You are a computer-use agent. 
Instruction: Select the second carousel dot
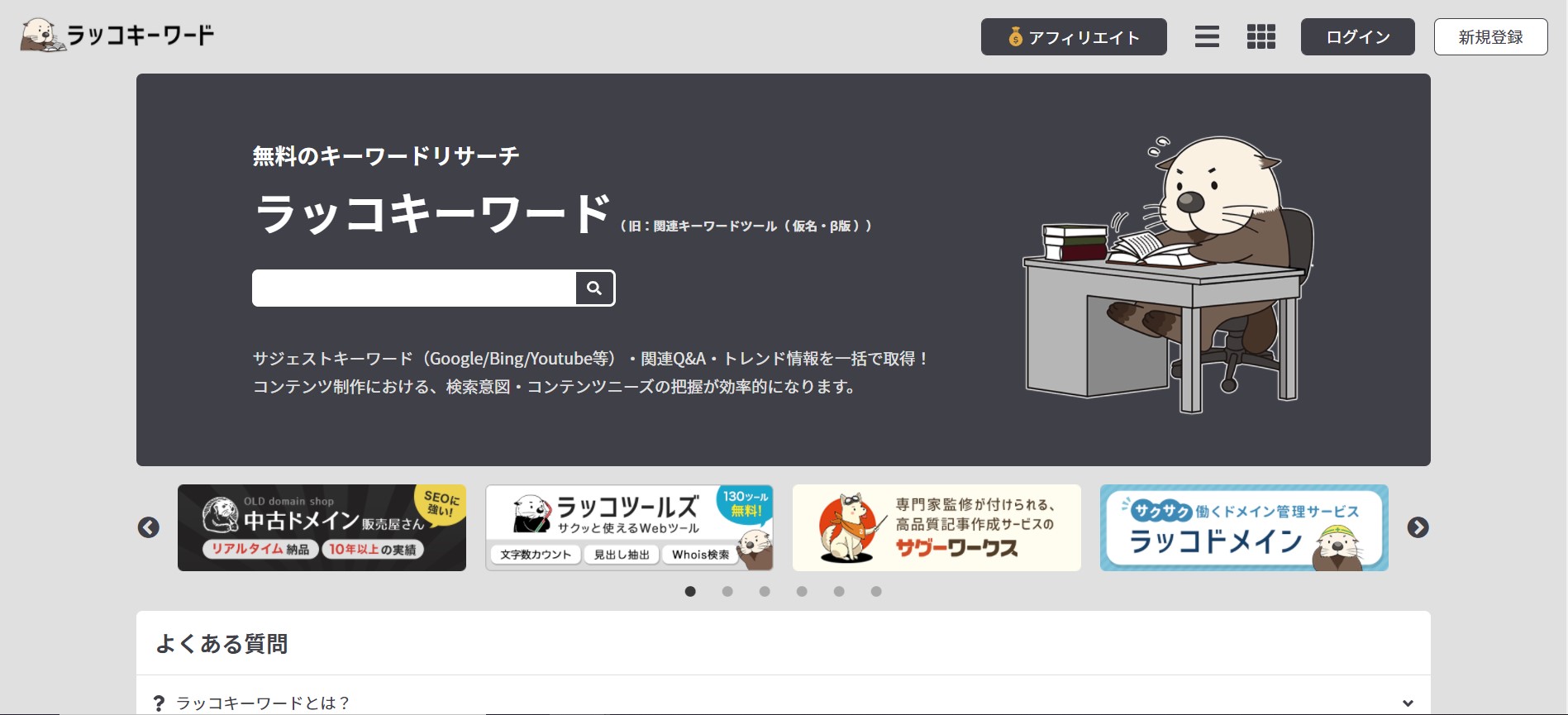click(x=727, y=591)
